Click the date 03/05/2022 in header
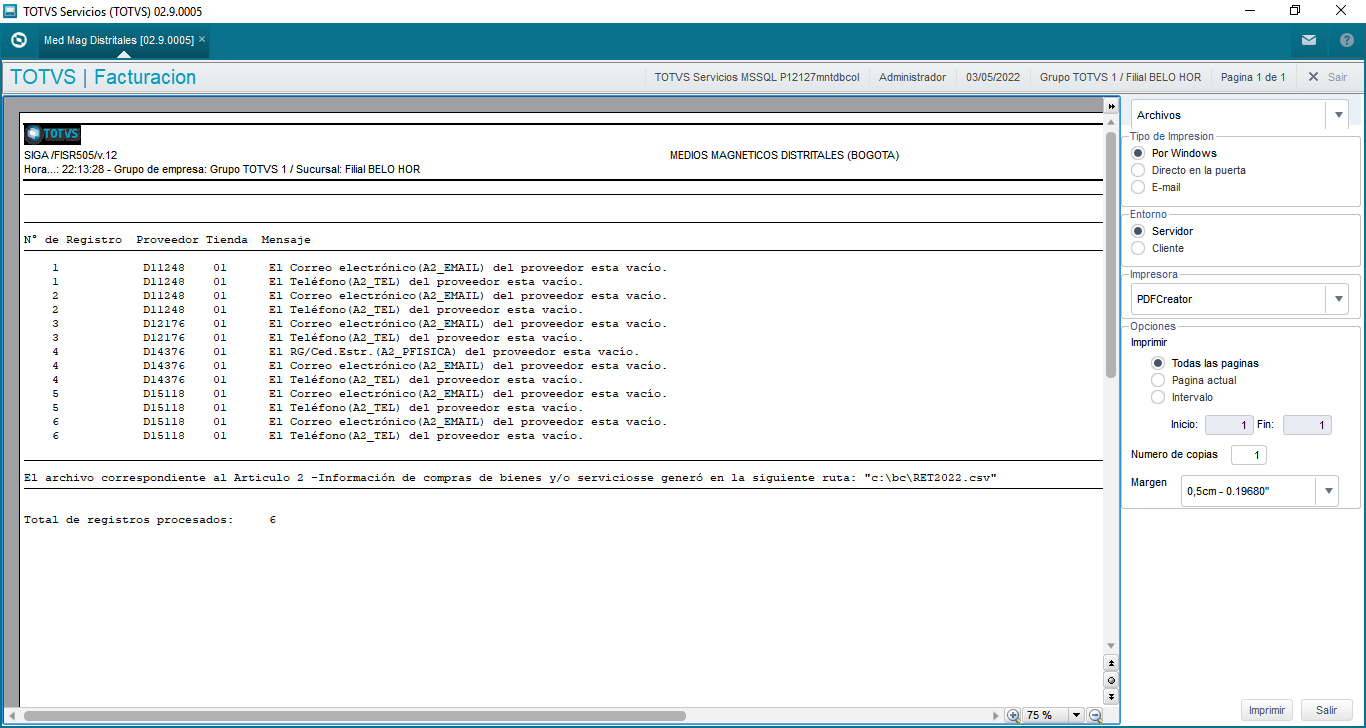 (993, 77)
